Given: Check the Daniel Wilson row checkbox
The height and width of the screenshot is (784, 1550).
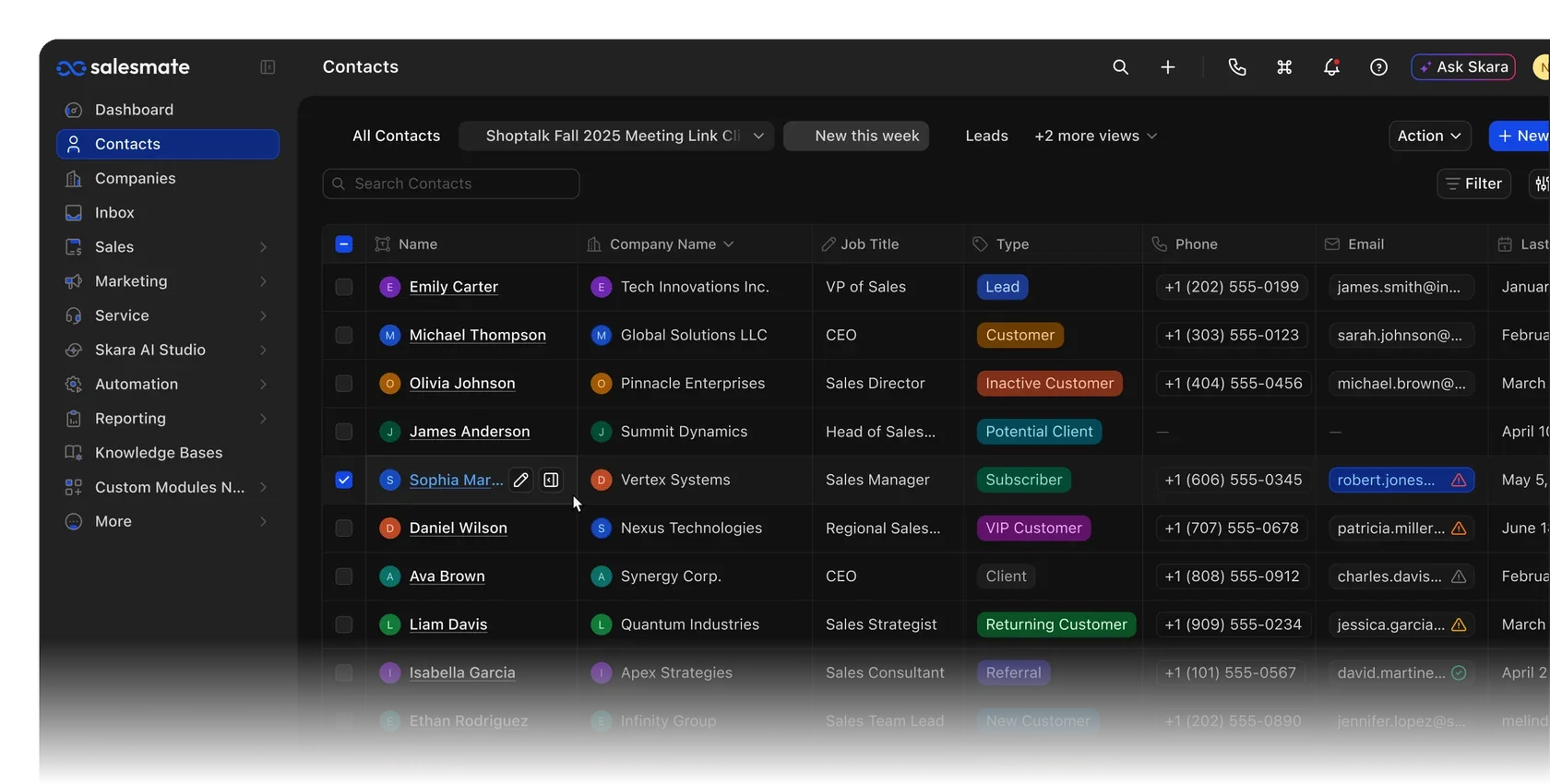Looking at the screenshot, I should (344, 529).
